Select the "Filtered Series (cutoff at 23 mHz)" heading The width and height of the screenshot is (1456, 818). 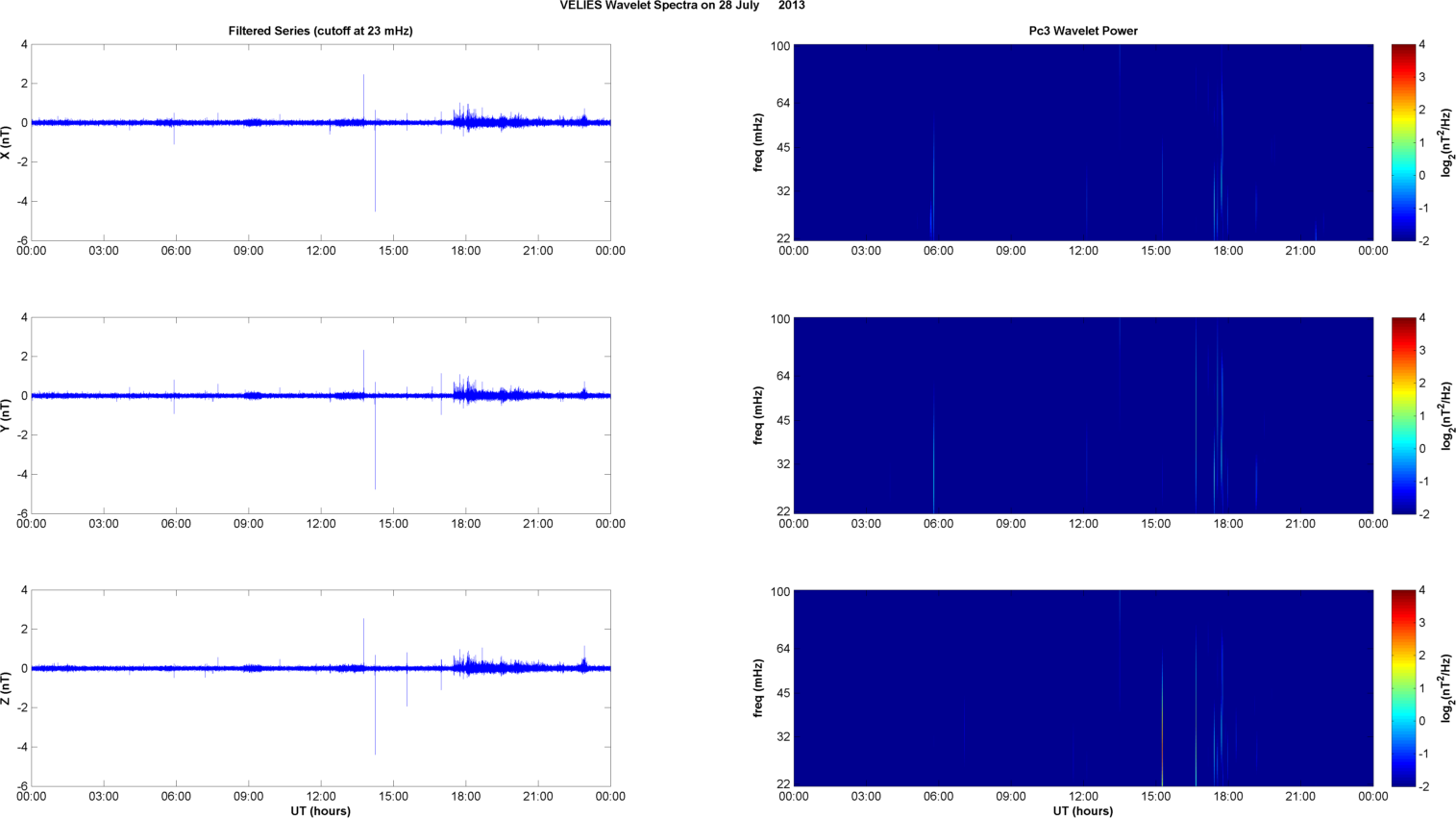320,31
